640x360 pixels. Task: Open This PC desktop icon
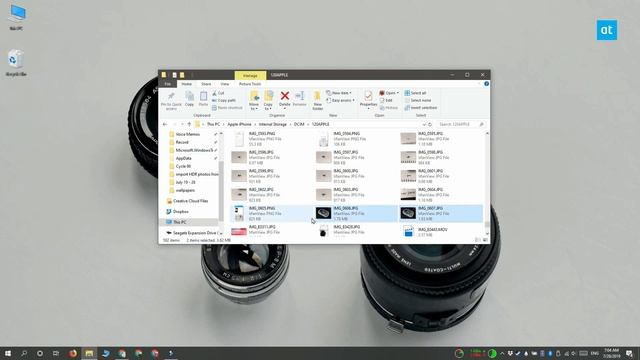pyautogui.click(x=16, y=18)
